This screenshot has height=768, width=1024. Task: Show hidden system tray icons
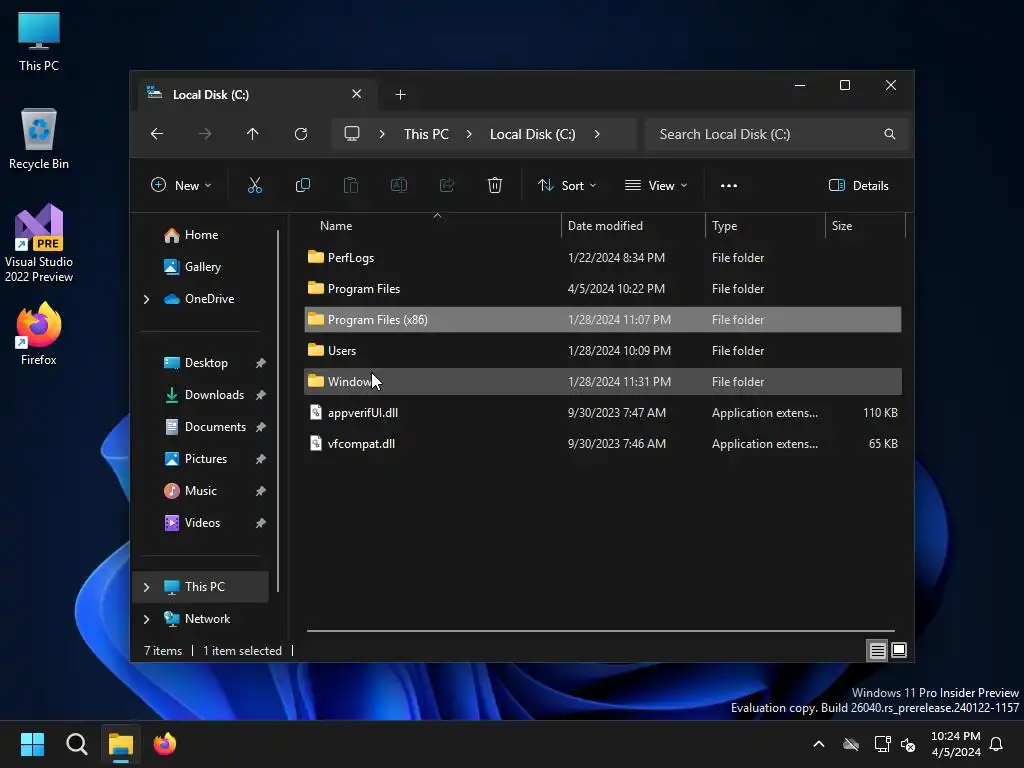(819, 744)
